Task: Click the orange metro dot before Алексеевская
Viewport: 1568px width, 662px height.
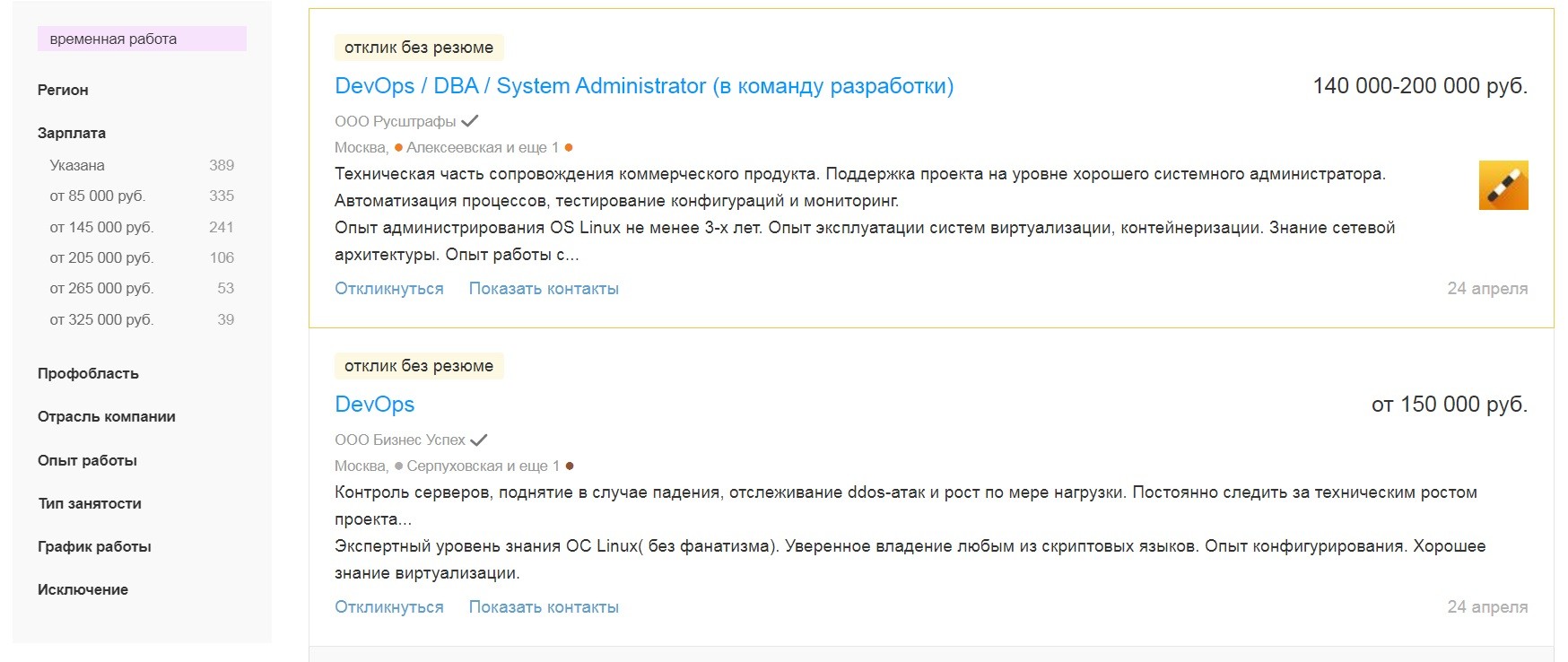Action: click(400, 146)
